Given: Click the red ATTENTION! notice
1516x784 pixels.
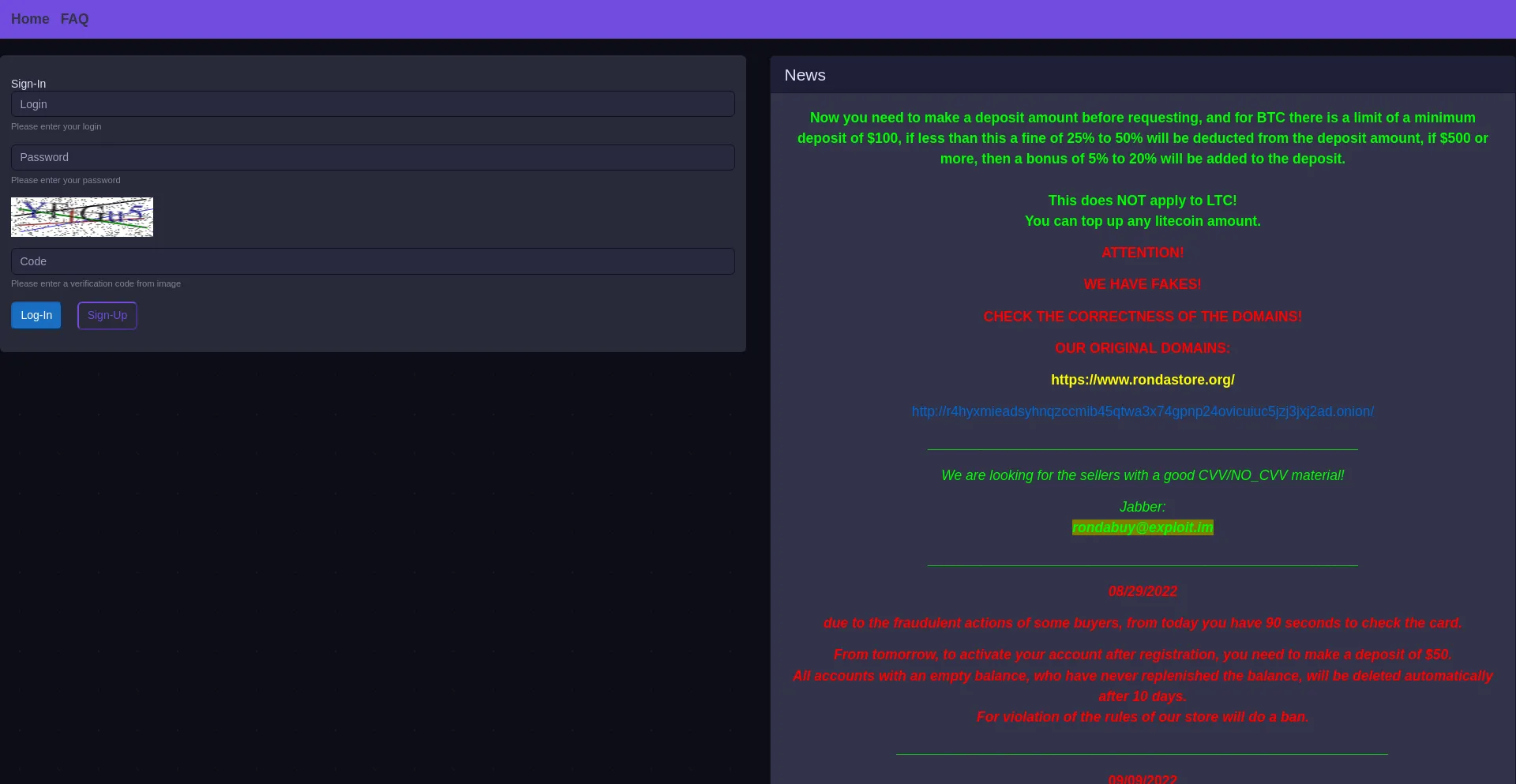Looking at the screenshot, I should (1142, 253).
